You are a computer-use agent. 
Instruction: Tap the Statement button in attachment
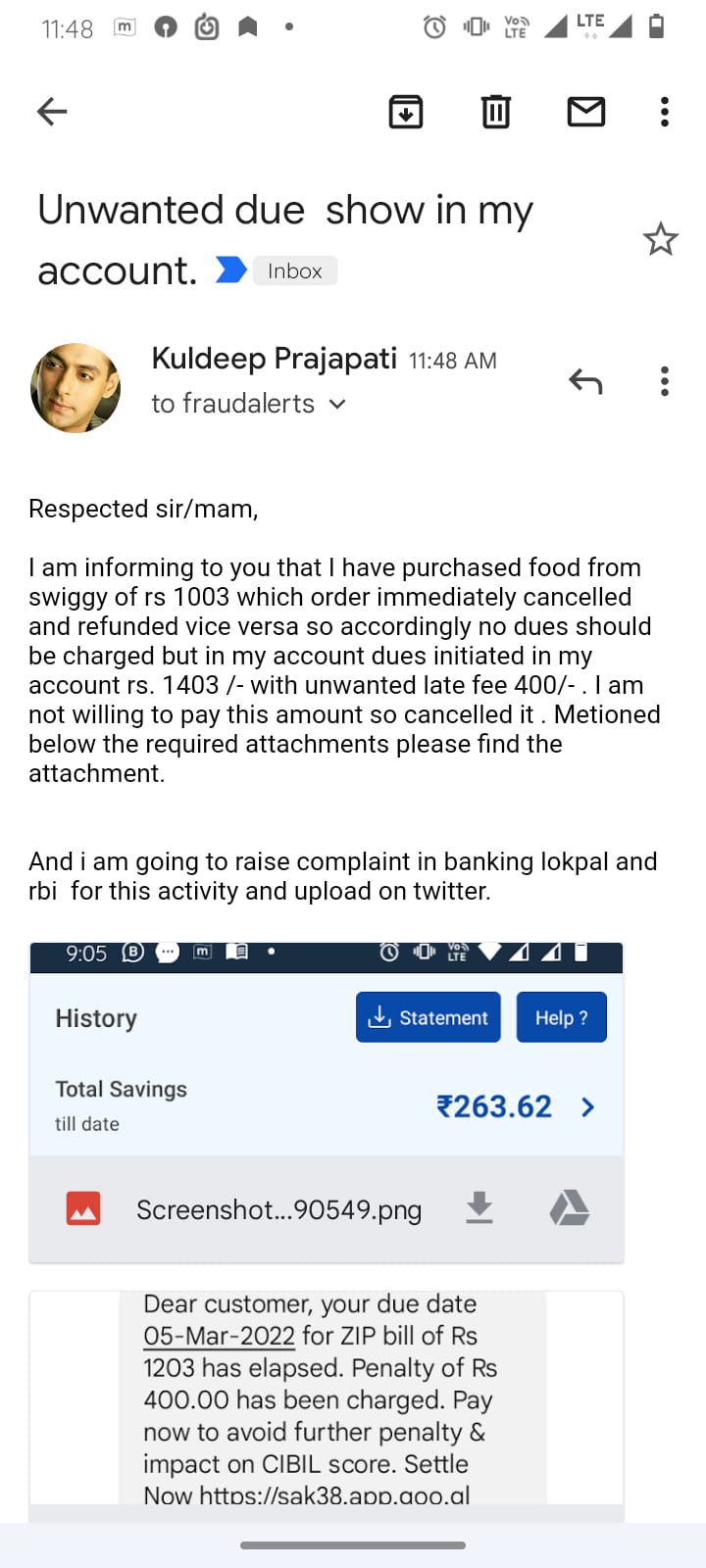point(428,1017)
